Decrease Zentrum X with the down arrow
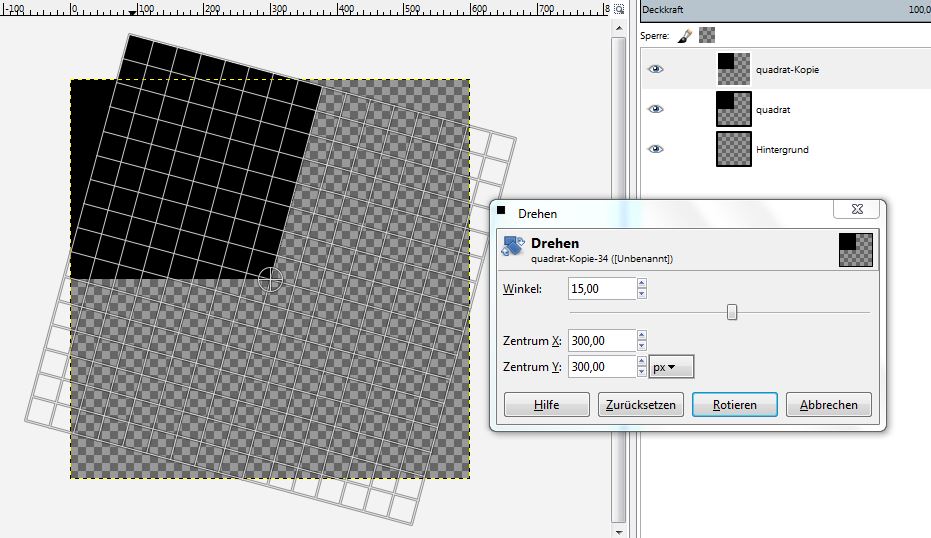This screenshot has width=931, height=538. click(x=641, y=347)
